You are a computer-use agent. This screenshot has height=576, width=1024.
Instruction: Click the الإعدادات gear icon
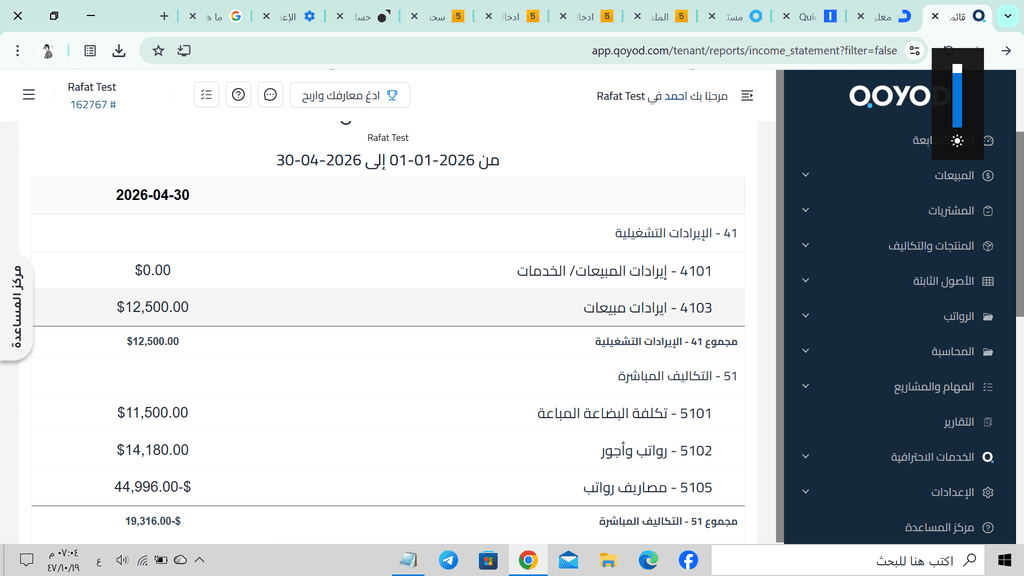(987, 492)
